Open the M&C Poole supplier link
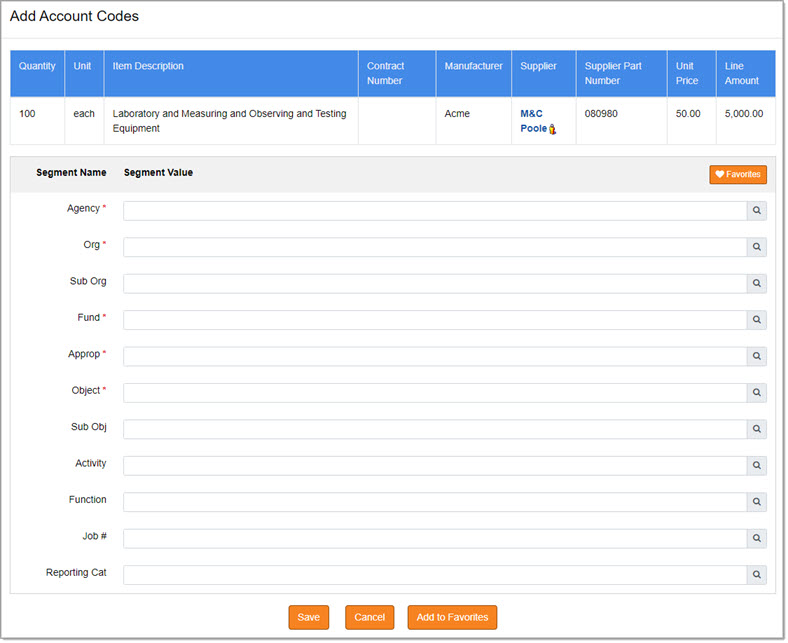 [533, 121]
